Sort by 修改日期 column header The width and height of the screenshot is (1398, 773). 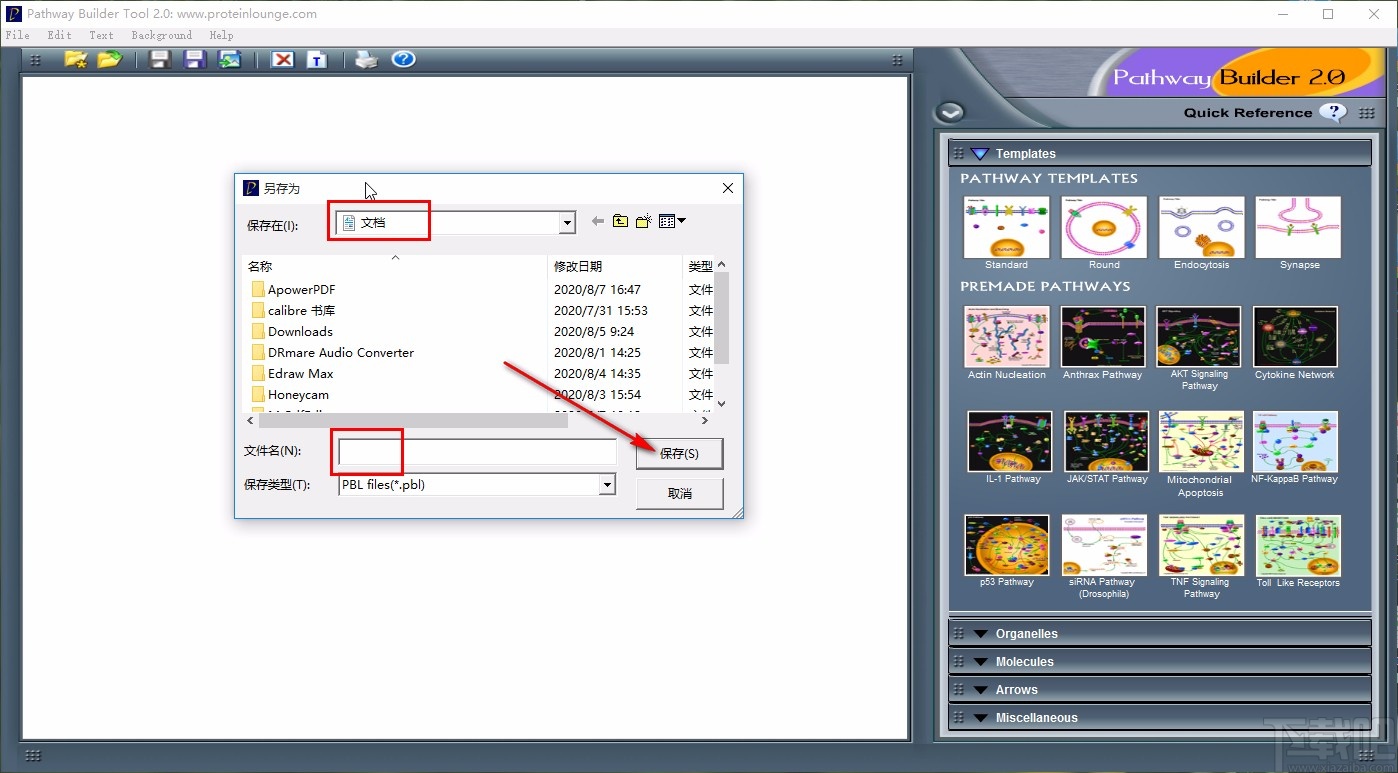coord(615,266)
